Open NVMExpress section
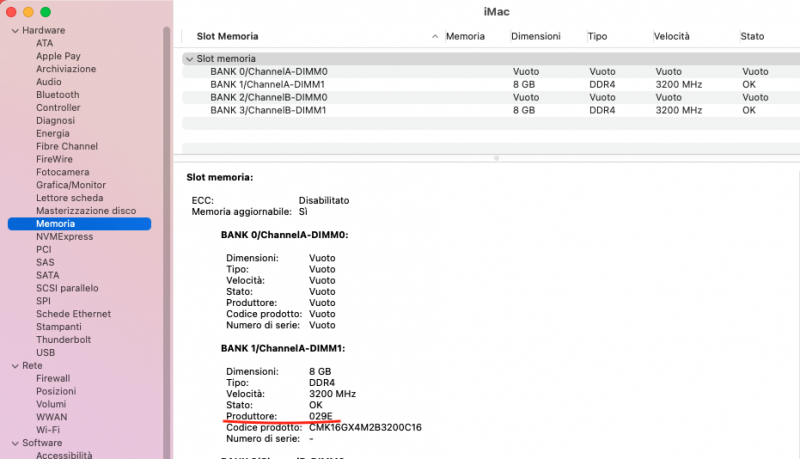800x459 pixels. click(x=64, y=237)
